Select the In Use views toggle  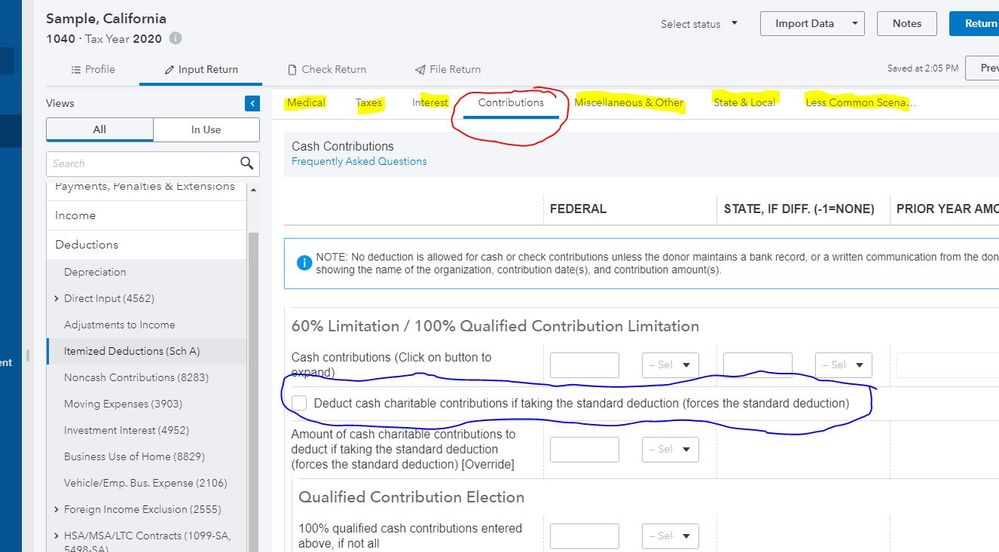coord(206,130)
